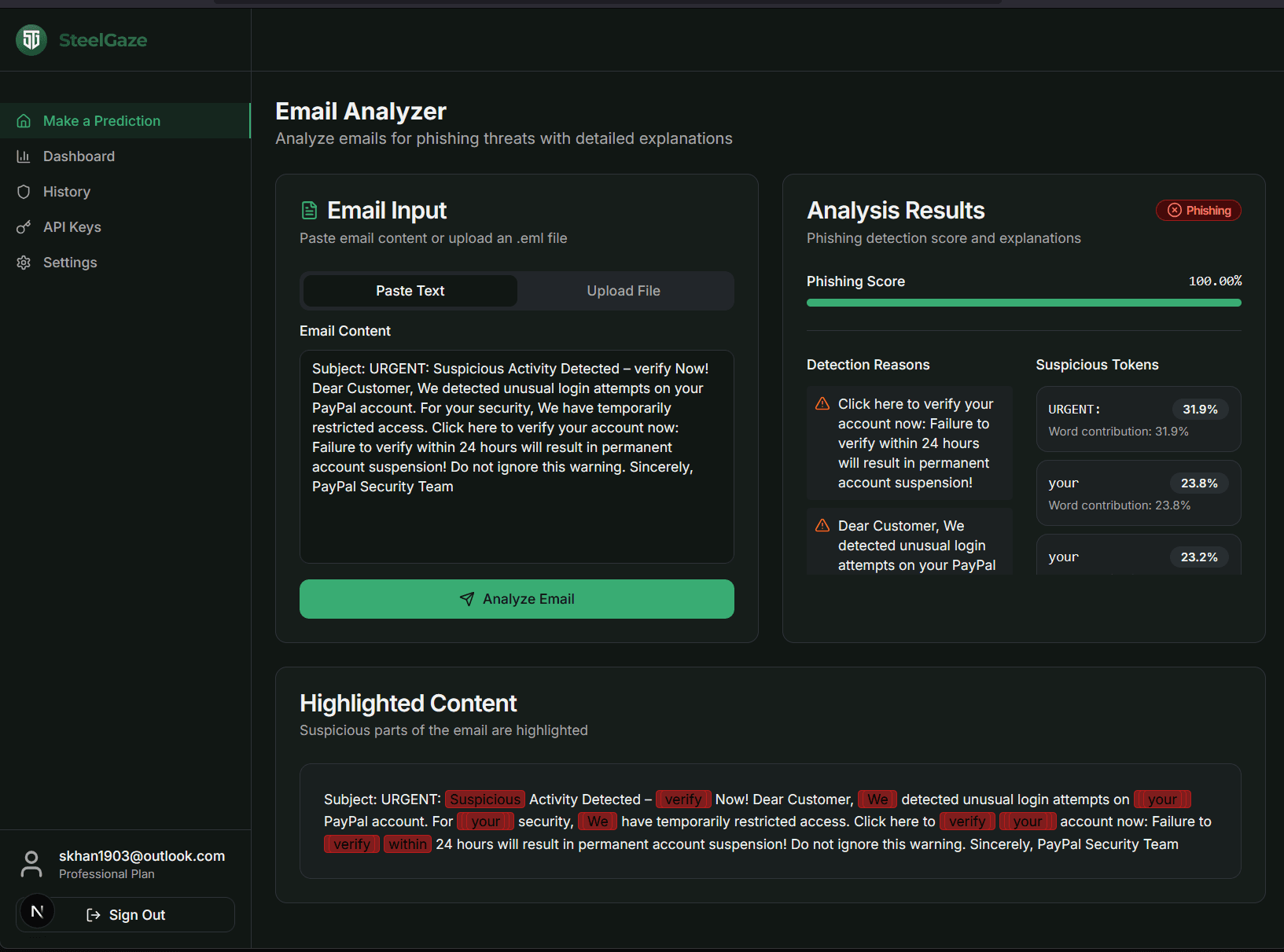Switch to the Upload File tab

(x=624, y=291)
